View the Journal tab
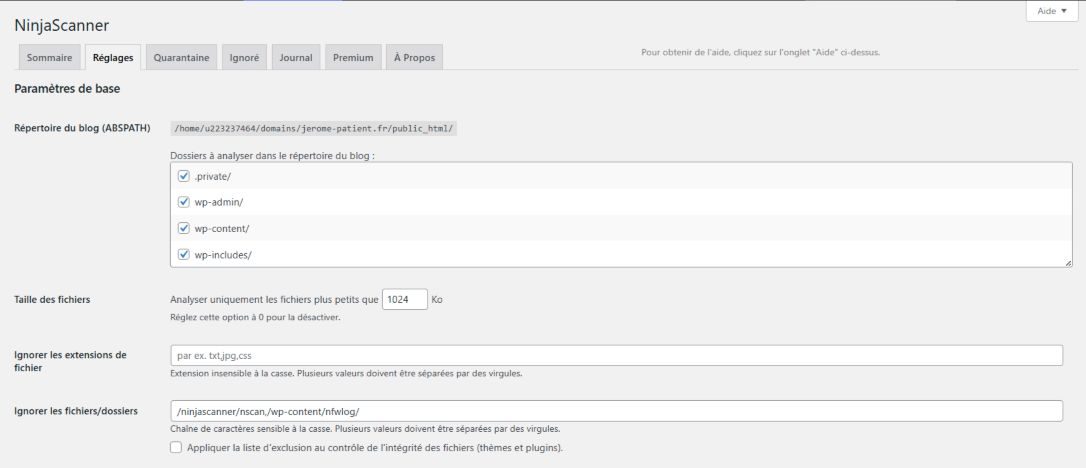Screen dimensions: 1086x468 [296, 58]
